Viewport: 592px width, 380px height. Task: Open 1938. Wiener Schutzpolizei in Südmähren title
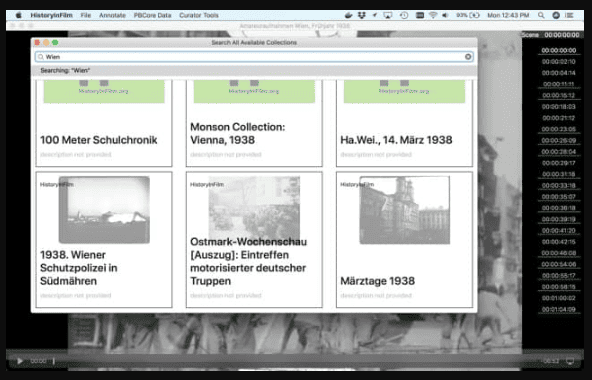click(x=79, y=268)
